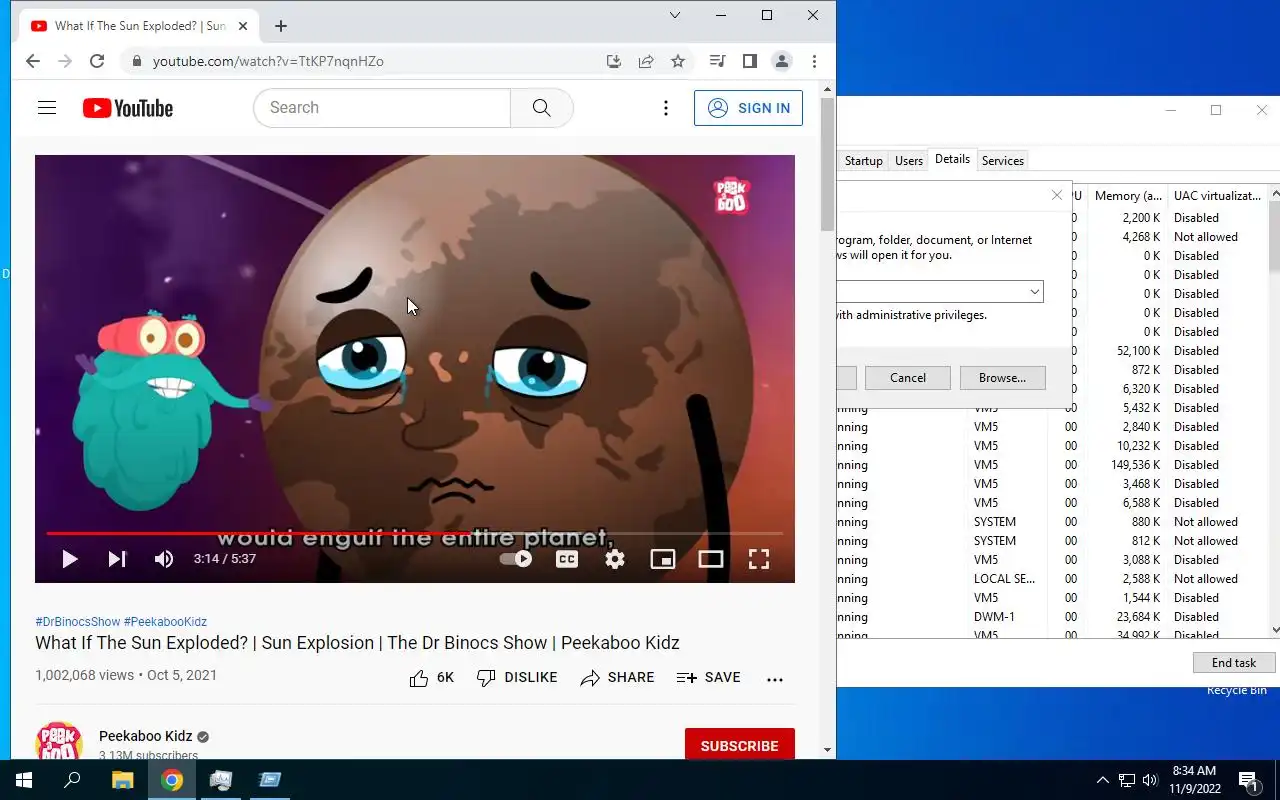Reload the current page

pyautogui.click(x=97, y=61)
